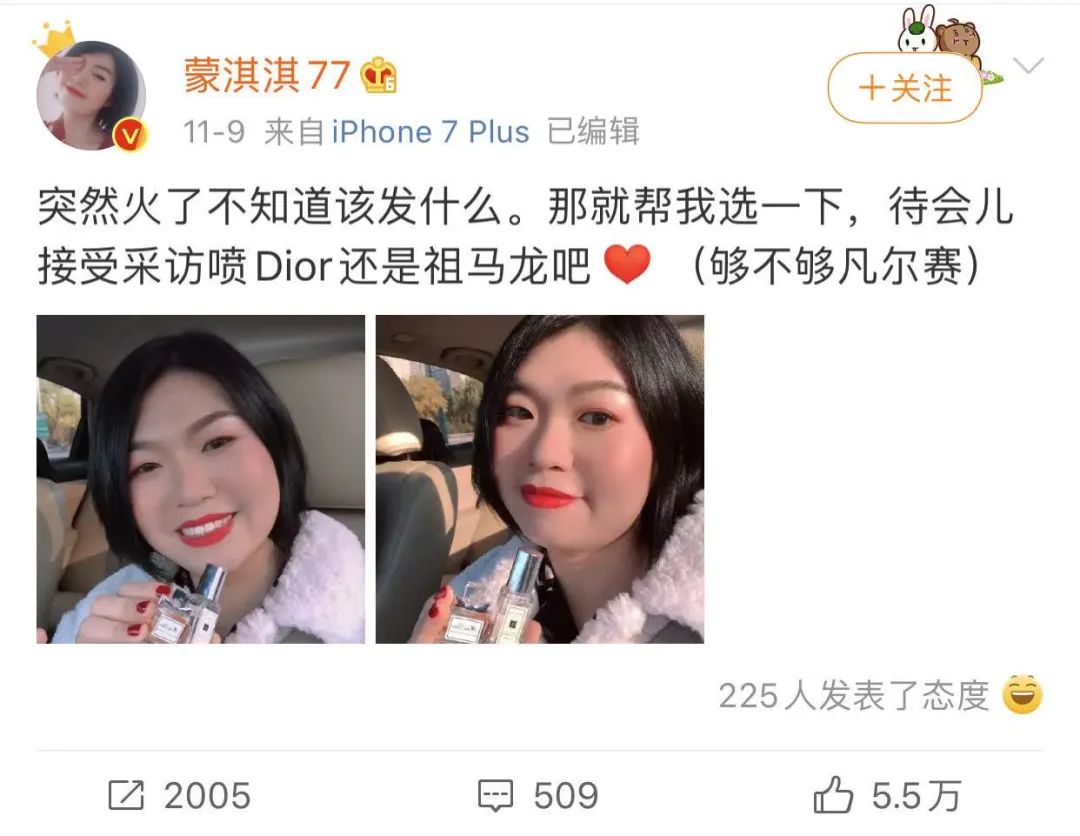This screenshot has width=1080, height=836.
Task: Tap the 5.5万 like count
Action: (x=915, y=795)
